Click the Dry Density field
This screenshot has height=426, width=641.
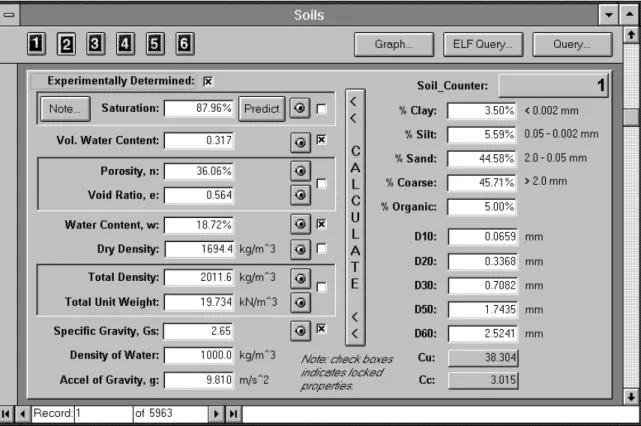(199, 249)
